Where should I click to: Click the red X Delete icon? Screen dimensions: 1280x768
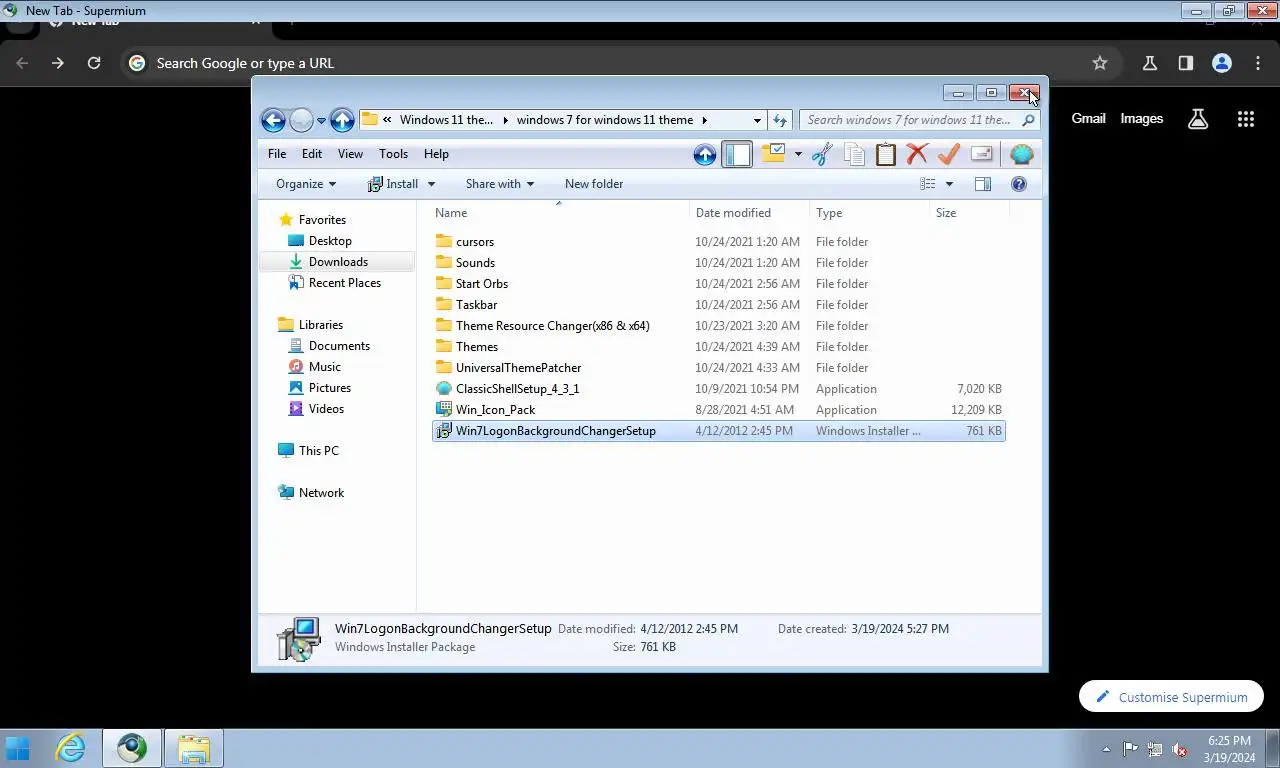(917, 154)
